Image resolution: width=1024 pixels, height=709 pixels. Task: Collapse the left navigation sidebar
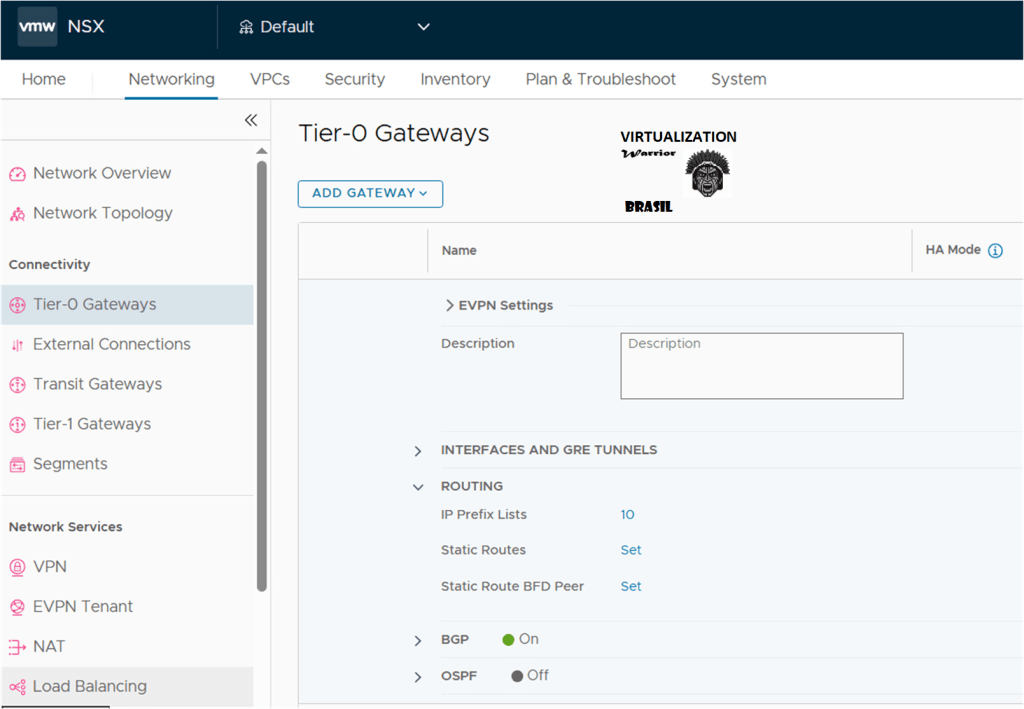click(x=251, y=120)
